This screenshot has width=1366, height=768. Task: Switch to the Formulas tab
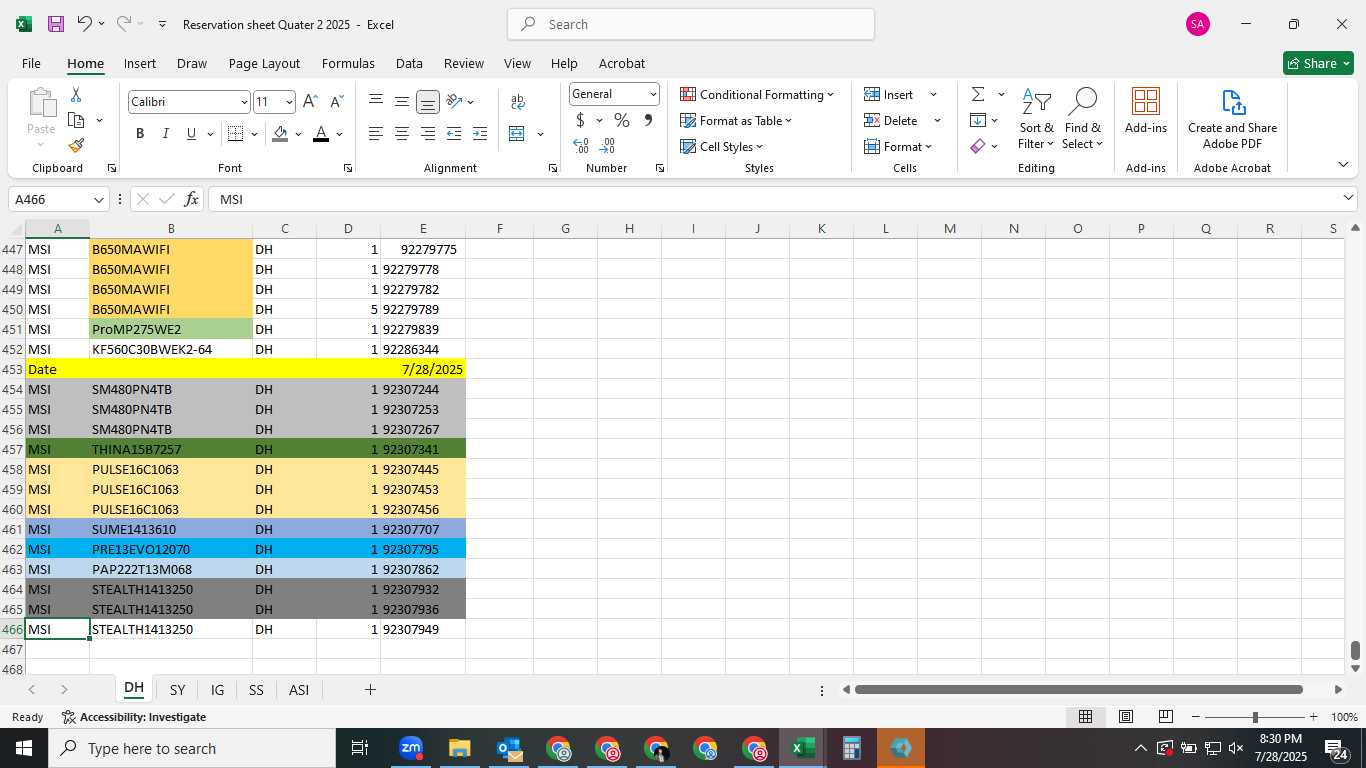pyautogui.click(x=348, y=63)
